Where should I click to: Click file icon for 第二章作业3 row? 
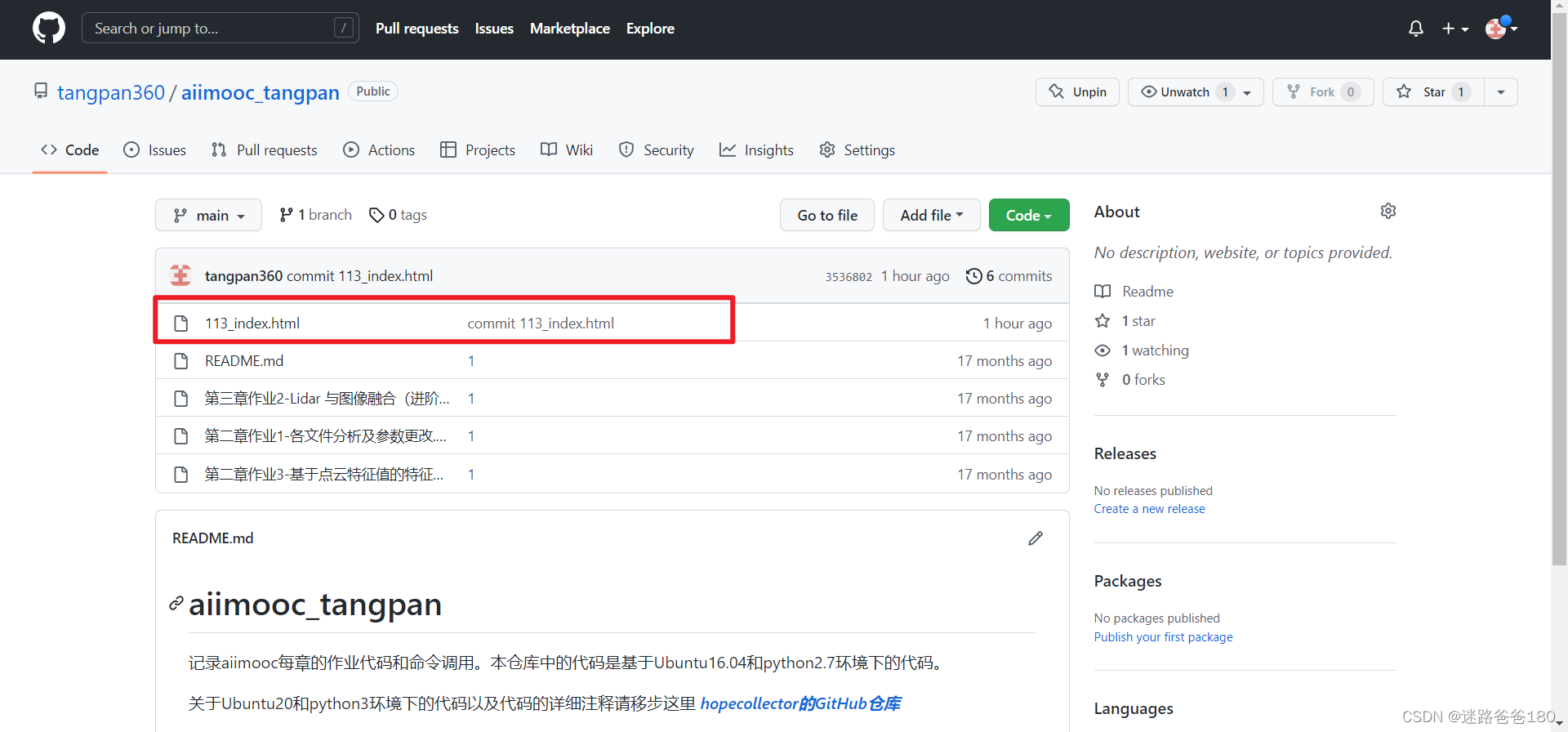tap(181, 475)
